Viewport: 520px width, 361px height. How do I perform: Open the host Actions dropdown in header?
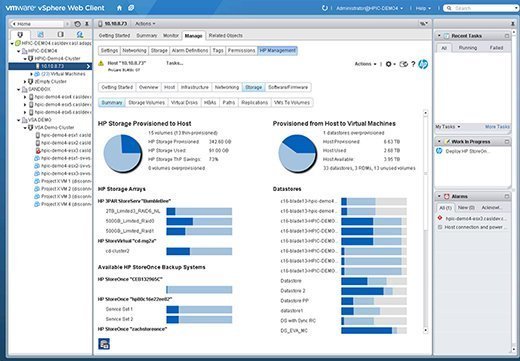145,24
